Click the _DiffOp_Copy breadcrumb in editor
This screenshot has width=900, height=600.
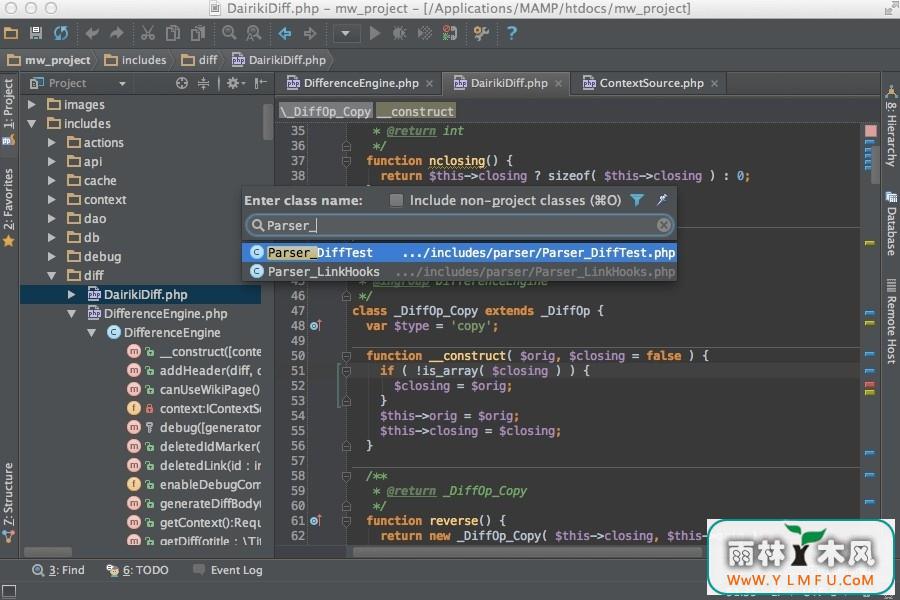[326, 111]
